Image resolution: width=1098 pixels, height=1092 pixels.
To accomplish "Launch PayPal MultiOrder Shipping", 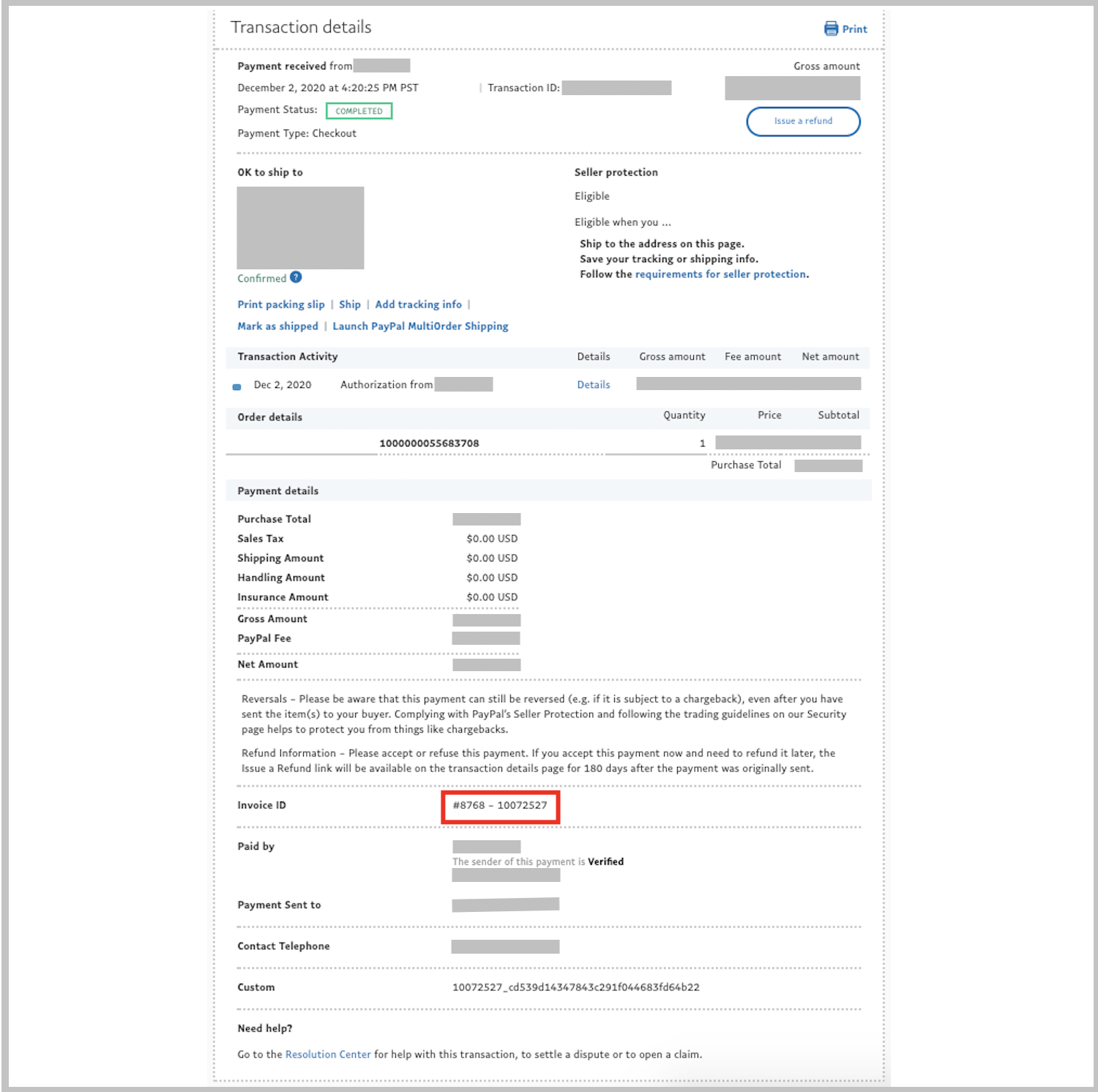I will pos(420,326).
